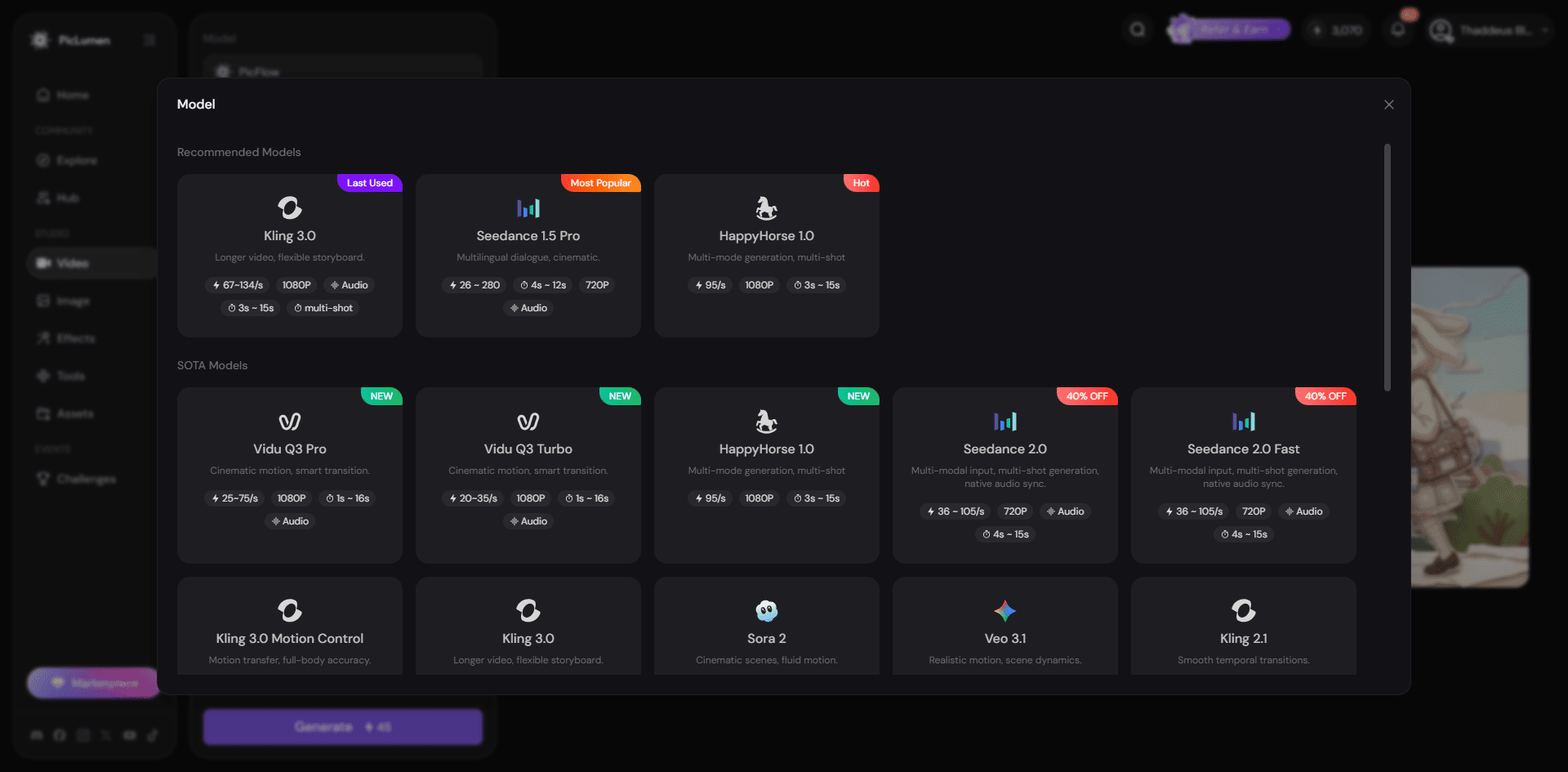Select Kling 2.1 model title

(x=1244, y=639)
